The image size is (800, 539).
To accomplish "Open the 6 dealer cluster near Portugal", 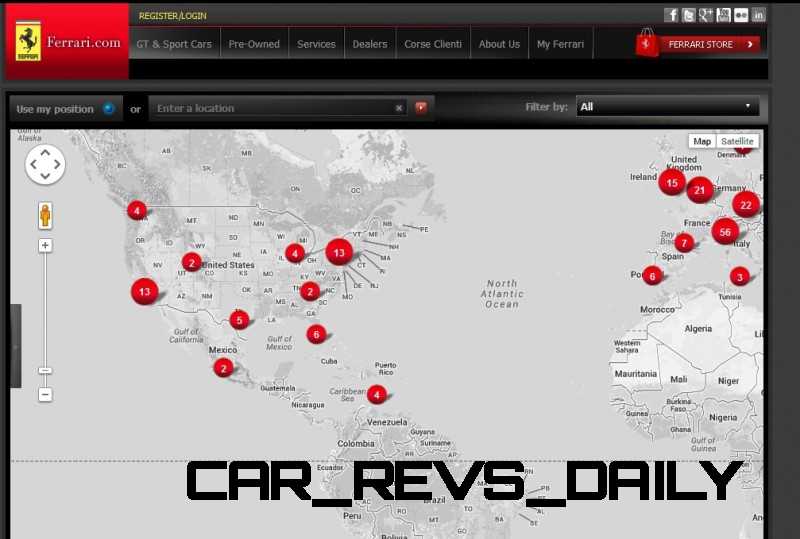I will [652, 276].
